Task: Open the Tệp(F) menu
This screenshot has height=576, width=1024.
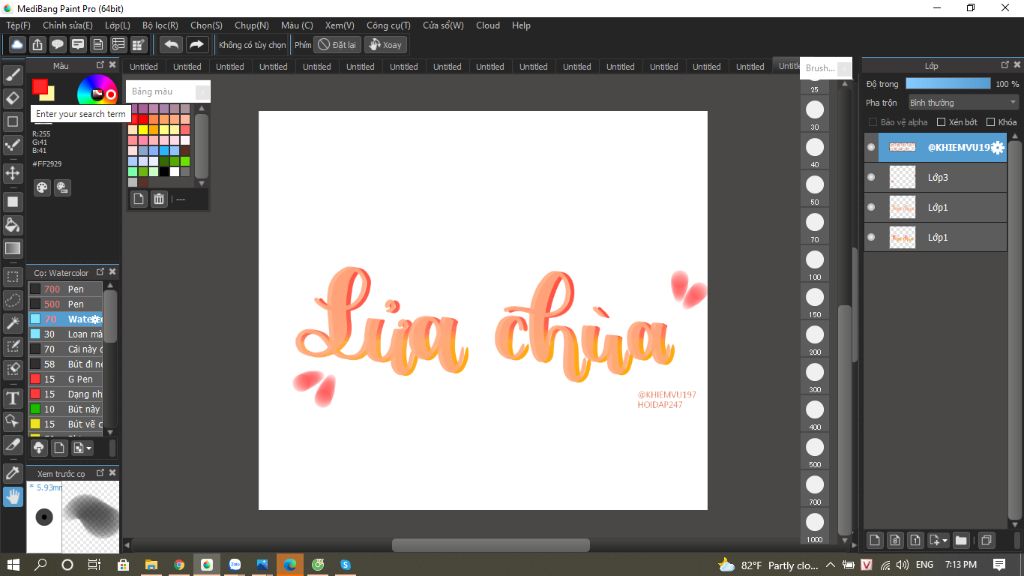Action: coord(18,25)
